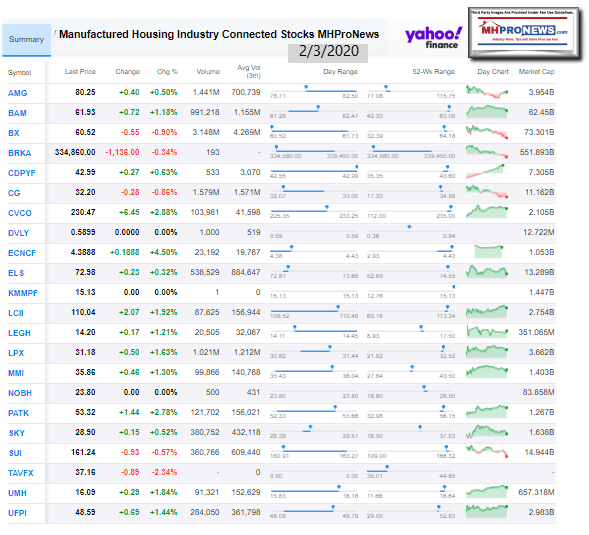Click the BRKA last price 334,860.00
The height and width of the screenshot is (535, 589).
(x=75, y=153)
